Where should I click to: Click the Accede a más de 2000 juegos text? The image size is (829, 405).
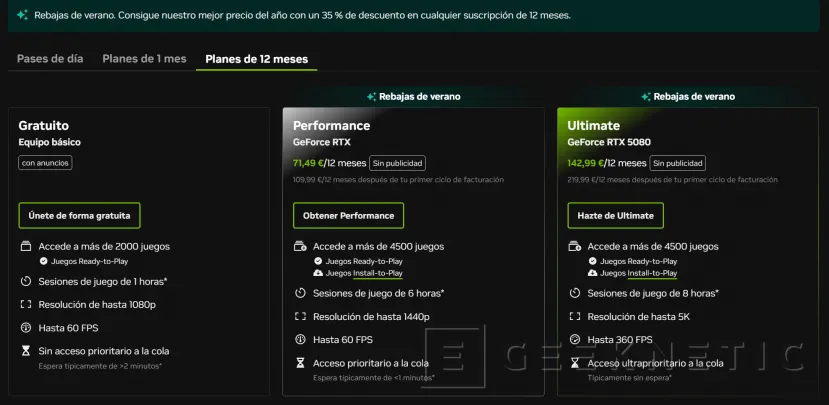(x=104, y=246)
